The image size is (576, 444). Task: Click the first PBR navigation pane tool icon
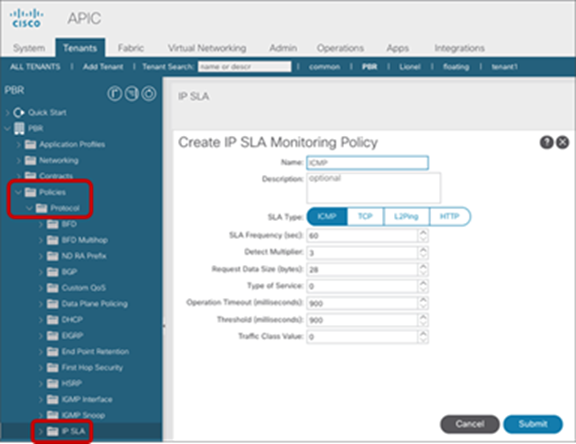[115, 94]
